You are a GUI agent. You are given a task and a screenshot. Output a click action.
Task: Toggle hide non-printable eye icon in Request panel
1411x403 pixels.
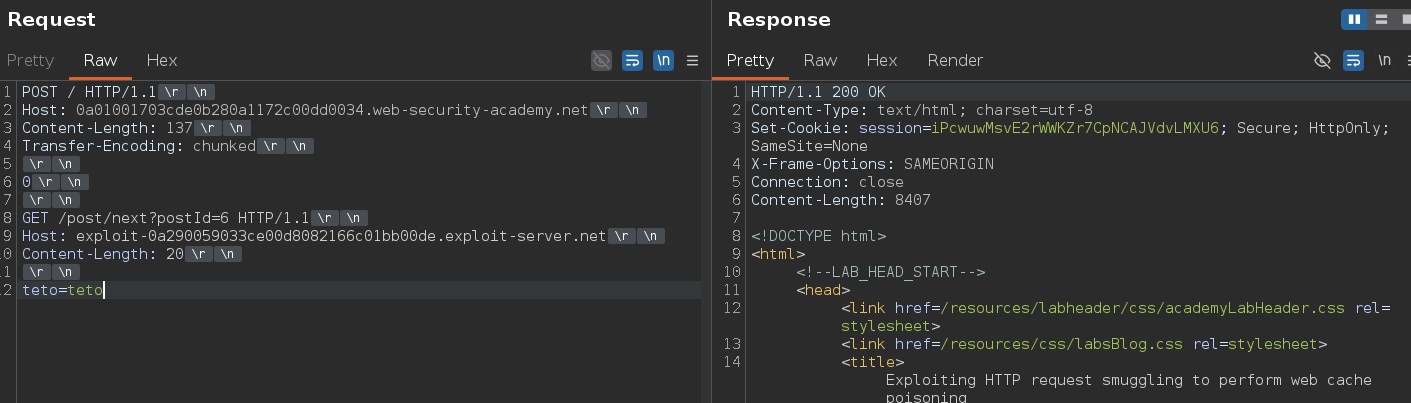(x=601, y=60)
